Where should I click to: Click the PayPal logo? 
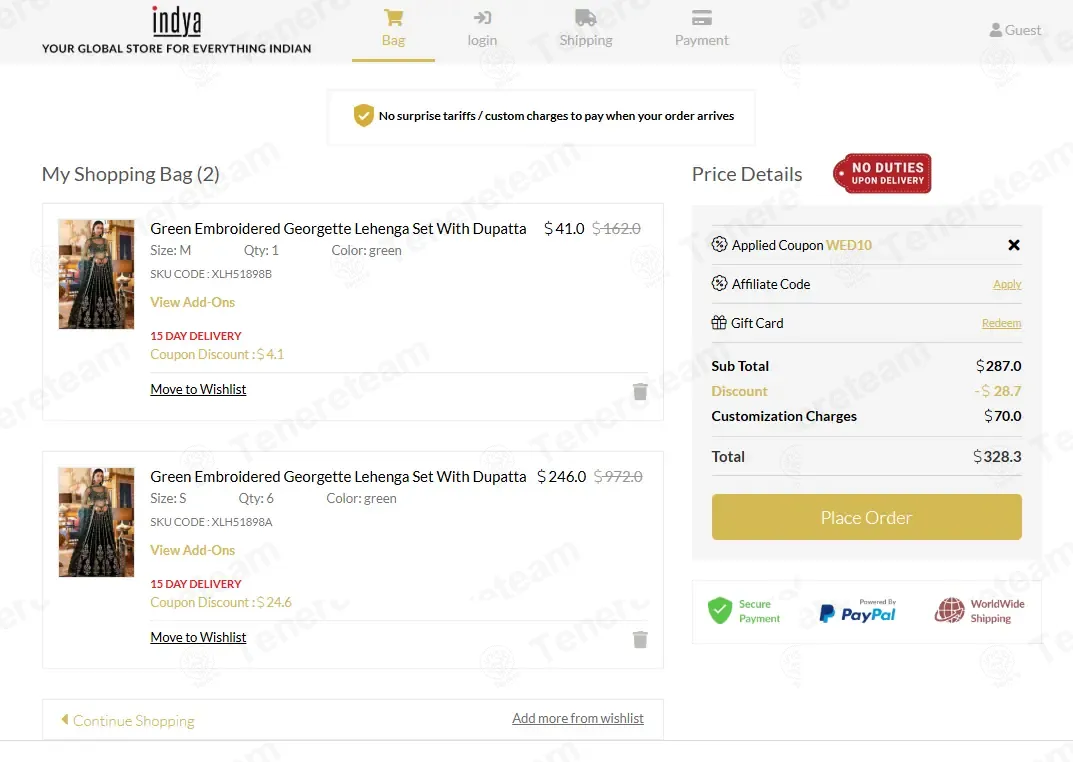[857, 611]
